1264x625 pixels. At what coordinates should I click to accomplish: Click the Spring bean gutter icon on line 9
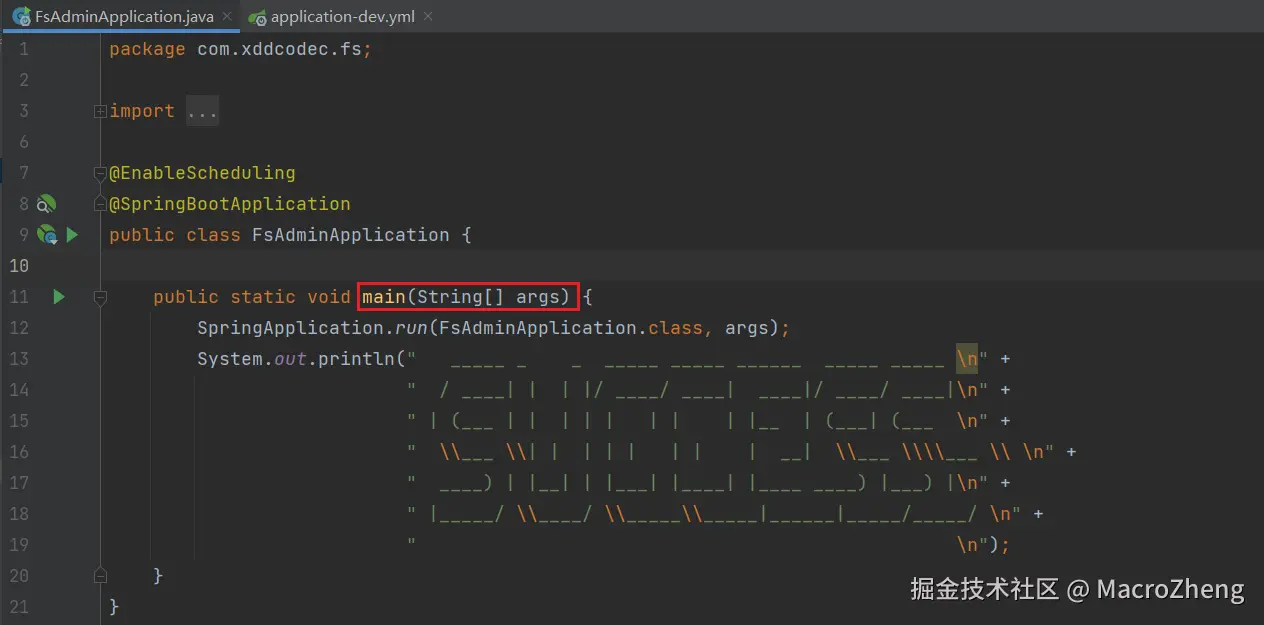[x=46, y=235]
